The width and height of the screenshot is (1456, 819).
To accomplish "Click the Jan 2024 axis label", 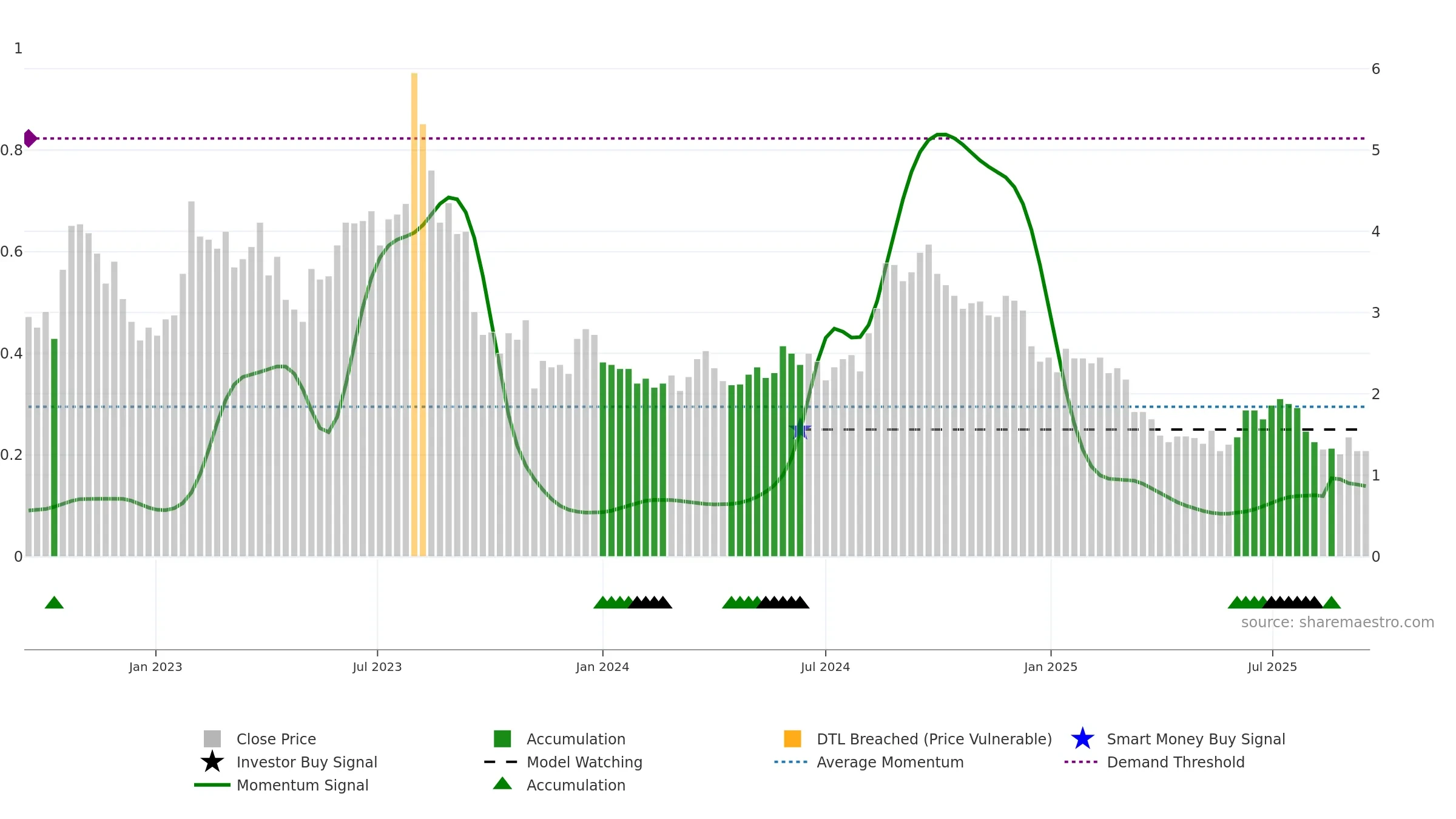I will (602, 667).
